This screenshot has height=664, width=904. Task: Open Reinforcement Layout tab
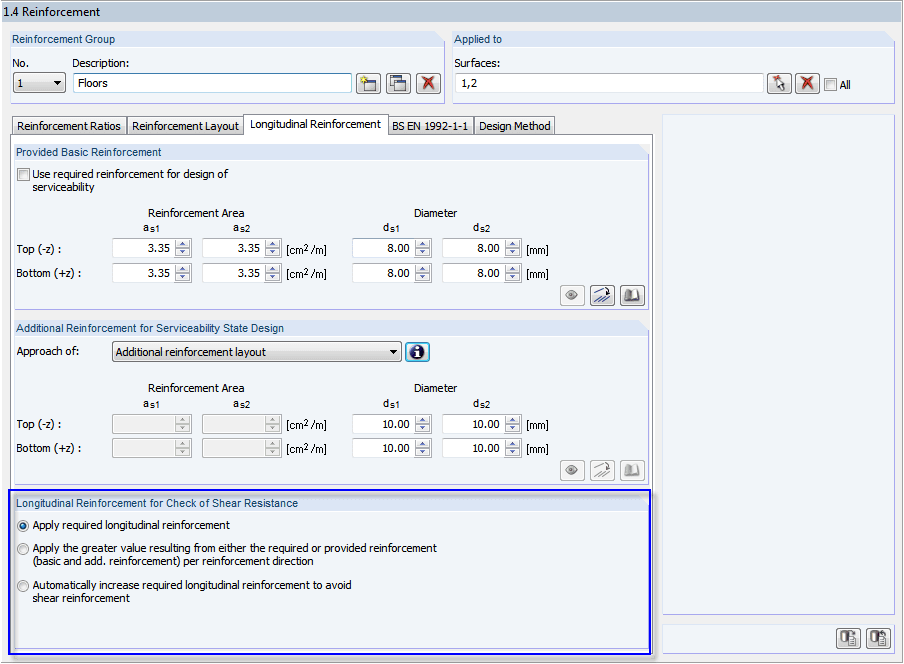coord(185,126)
